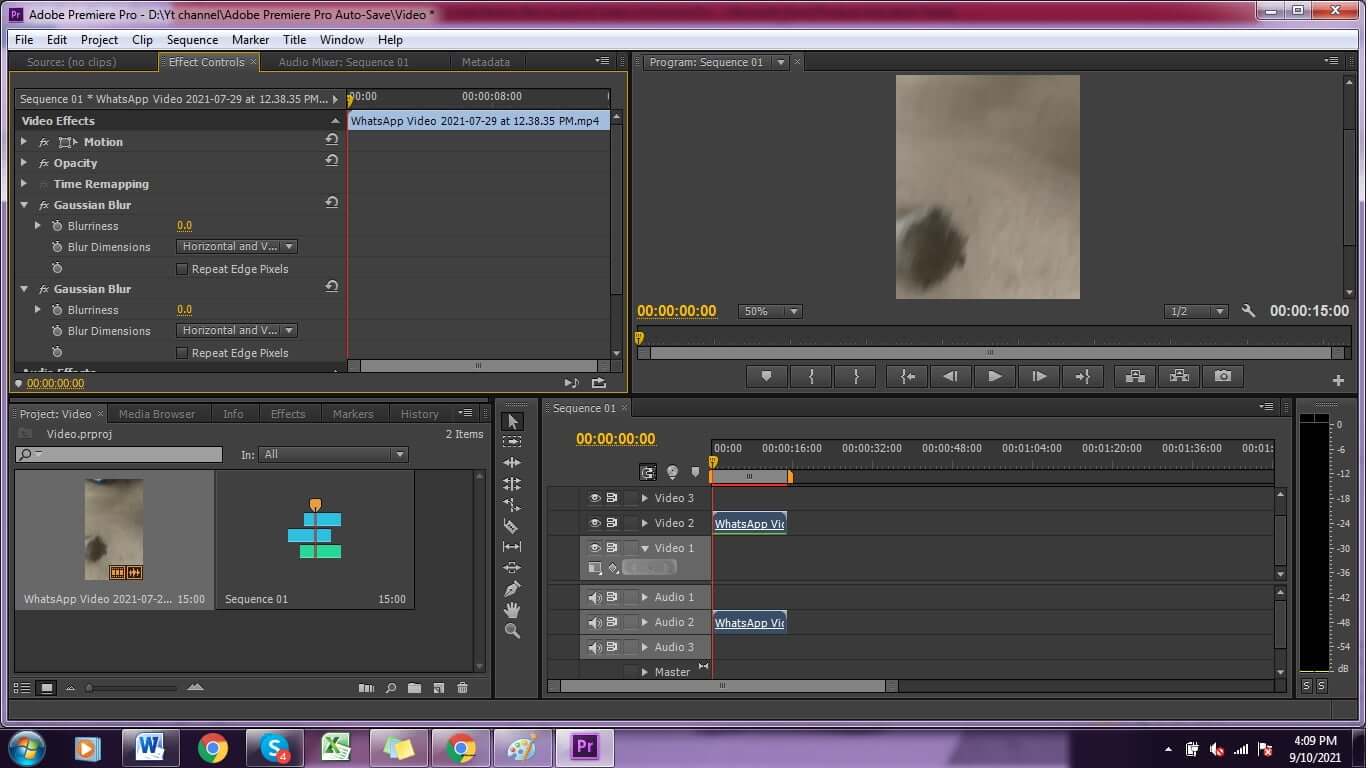This screenshot has height=768, width=1370.
Task: Click Mark Out button in Program monitor
Action: 855,376
